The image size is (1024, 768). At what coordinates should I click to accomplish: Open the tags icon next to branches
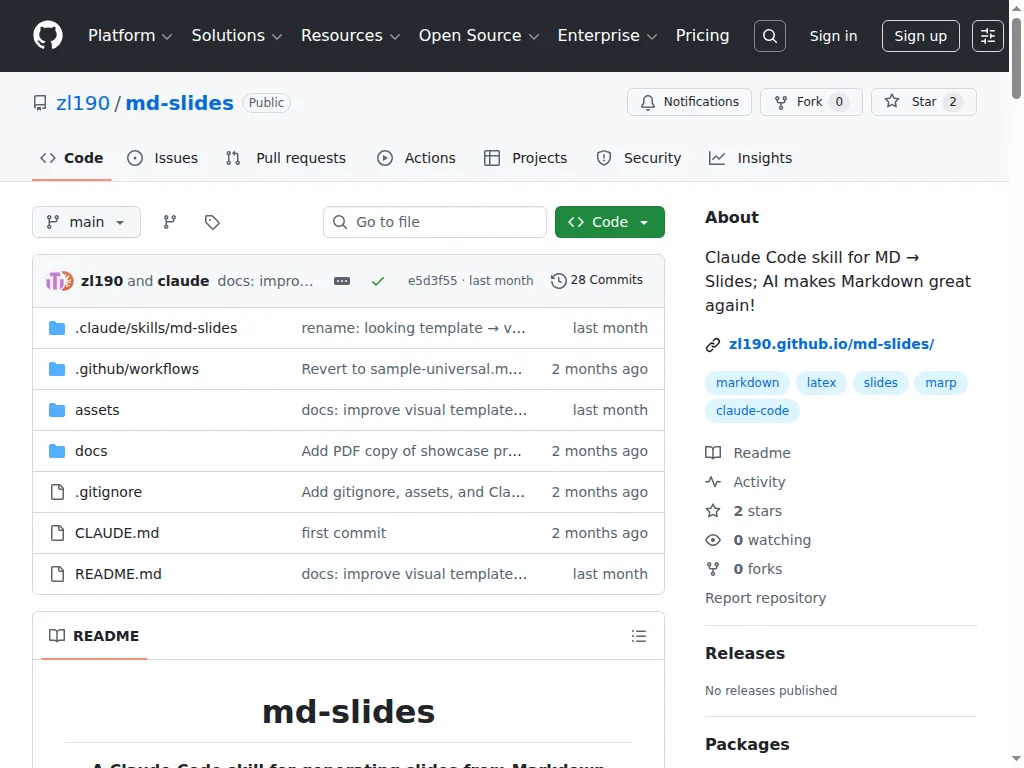point(212,222)
